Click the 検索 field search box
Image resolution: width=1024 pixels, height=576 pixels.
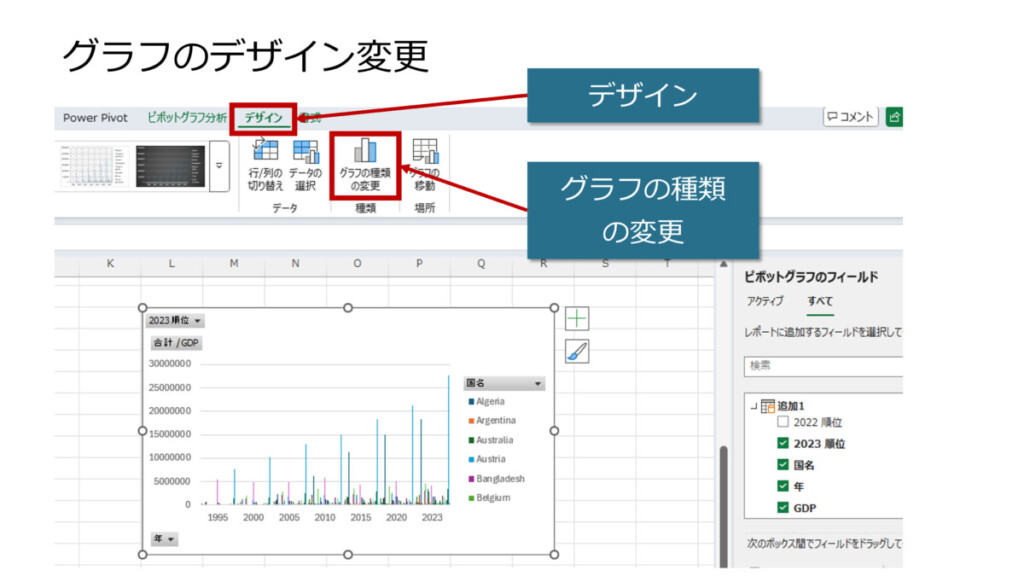coord(822,366)
